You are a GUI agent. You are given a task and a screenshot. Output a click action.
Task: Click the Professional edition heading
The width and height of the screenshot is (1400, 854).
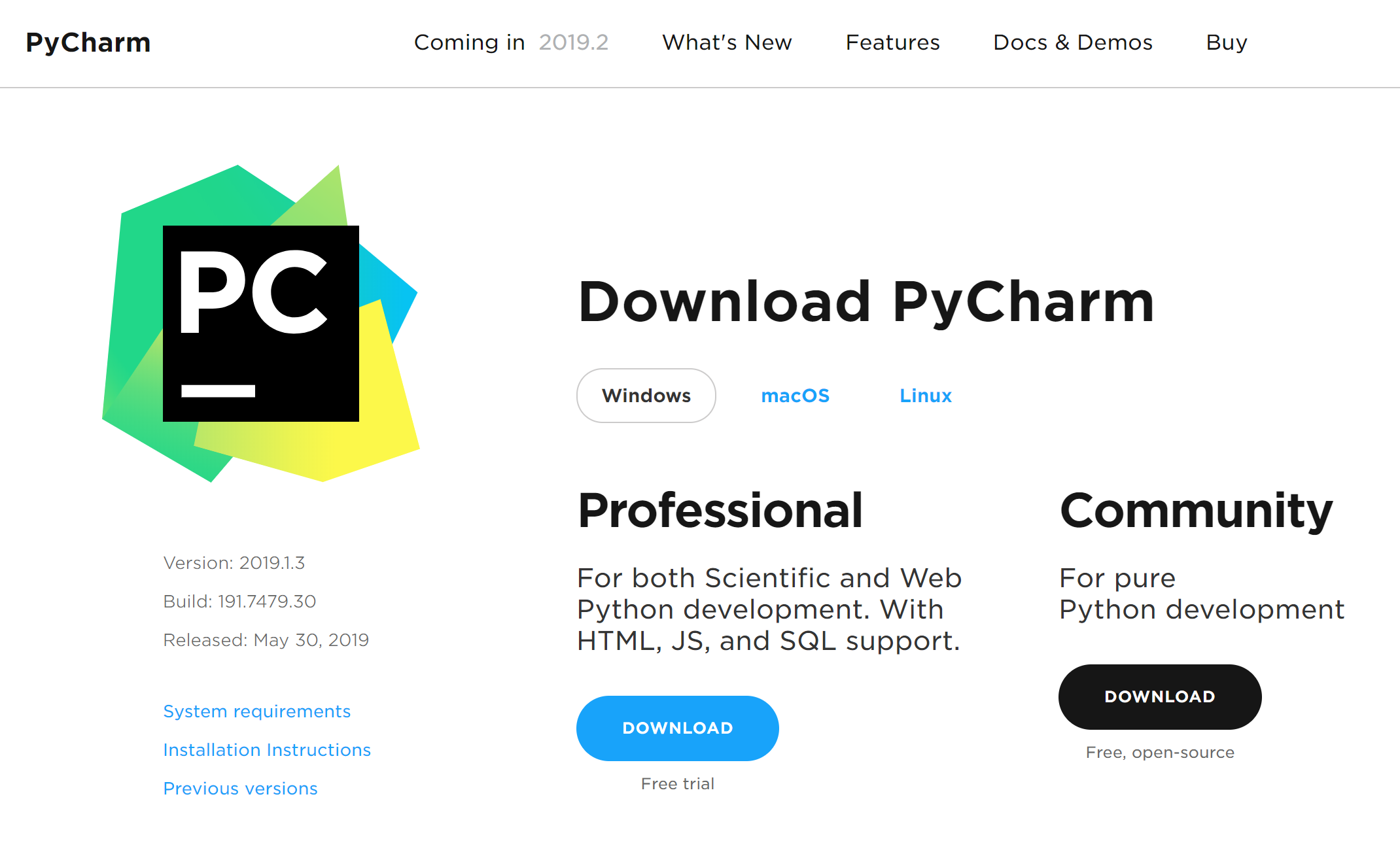[x=720, y=511]
